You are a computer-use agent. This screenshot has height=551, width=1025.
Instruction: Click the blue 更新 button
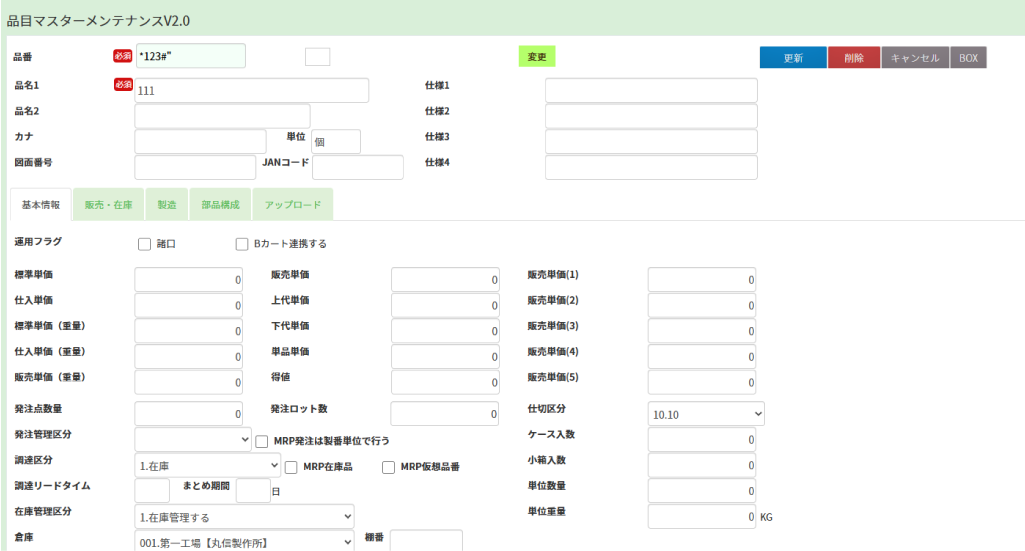pos(792,58)
